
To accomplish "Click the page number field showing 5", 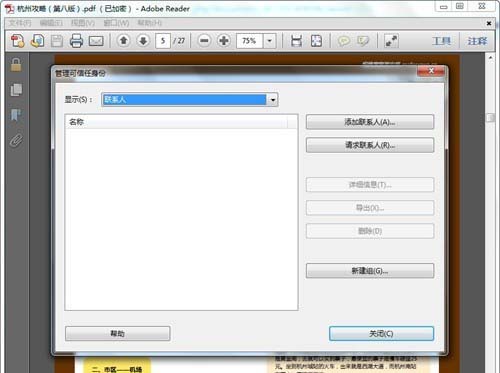I will coord(163,41).
